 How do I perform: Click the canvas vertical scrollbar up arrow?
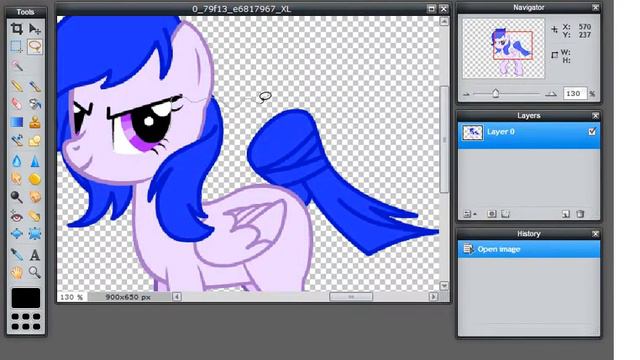point(444,21)
